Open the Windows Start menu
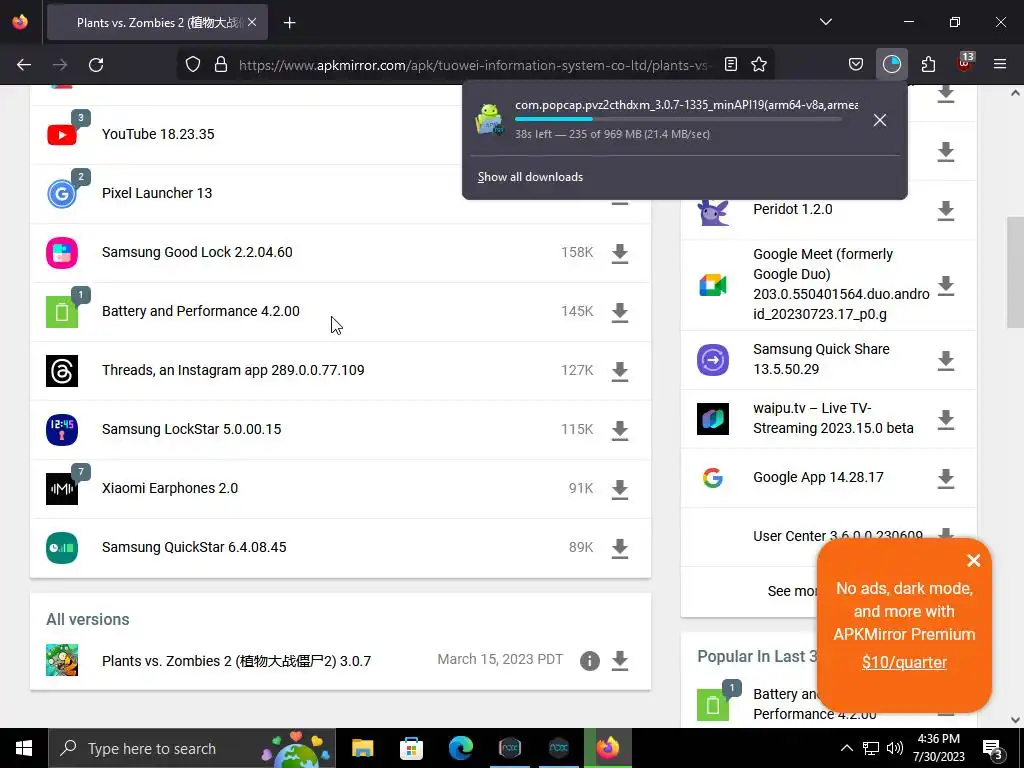The width and height of the screenshot is (1024, 768). click(24, 748)
